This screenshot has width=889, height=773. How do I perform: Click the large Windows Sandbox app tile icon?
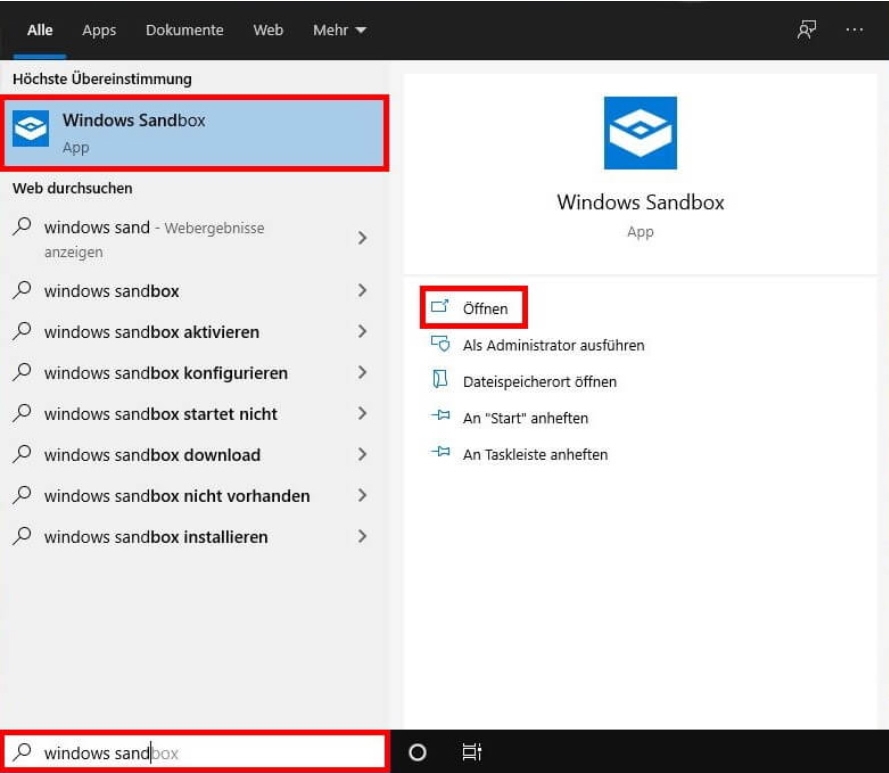(640, 133)
